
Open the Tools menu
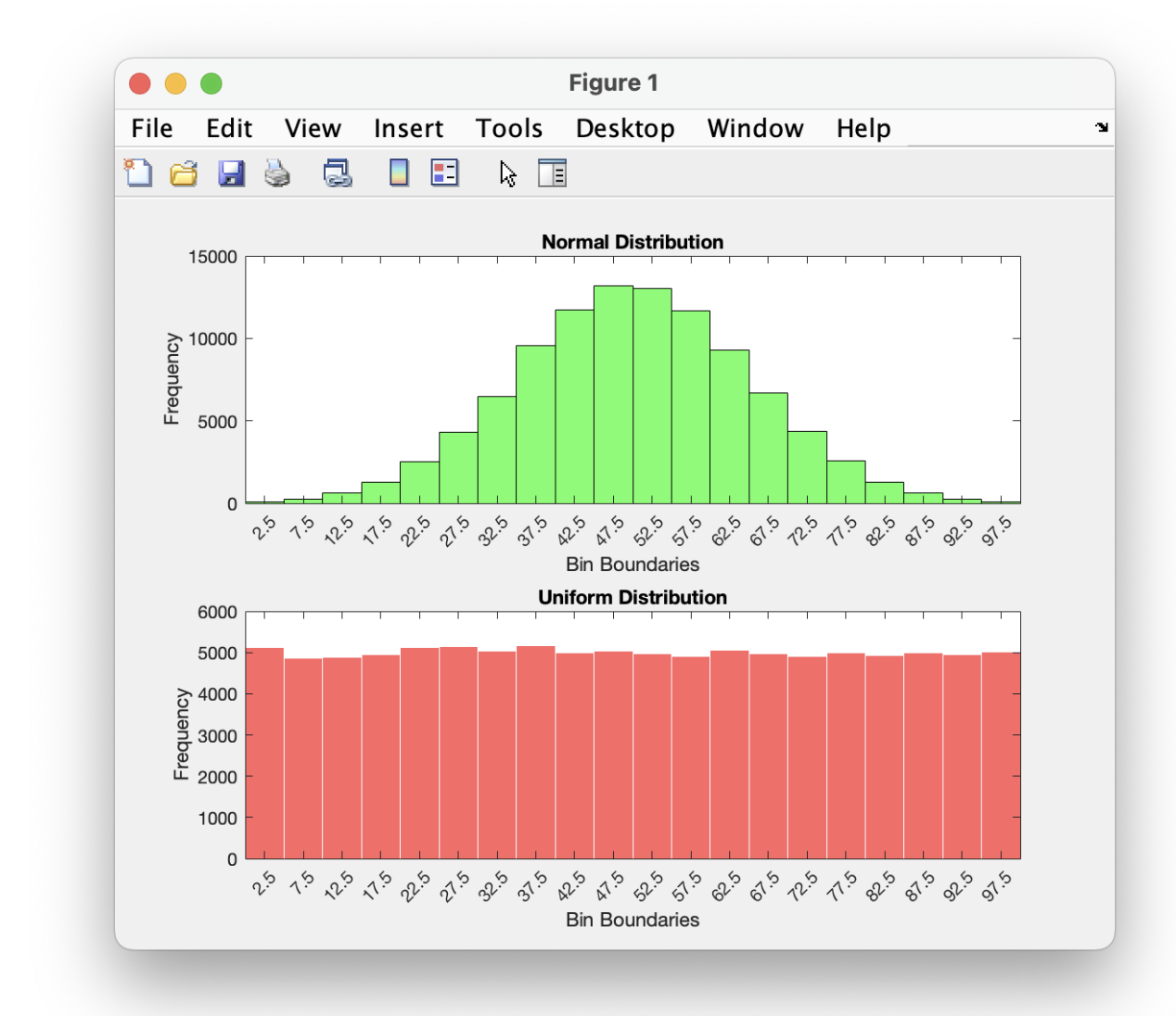point(509,128)
